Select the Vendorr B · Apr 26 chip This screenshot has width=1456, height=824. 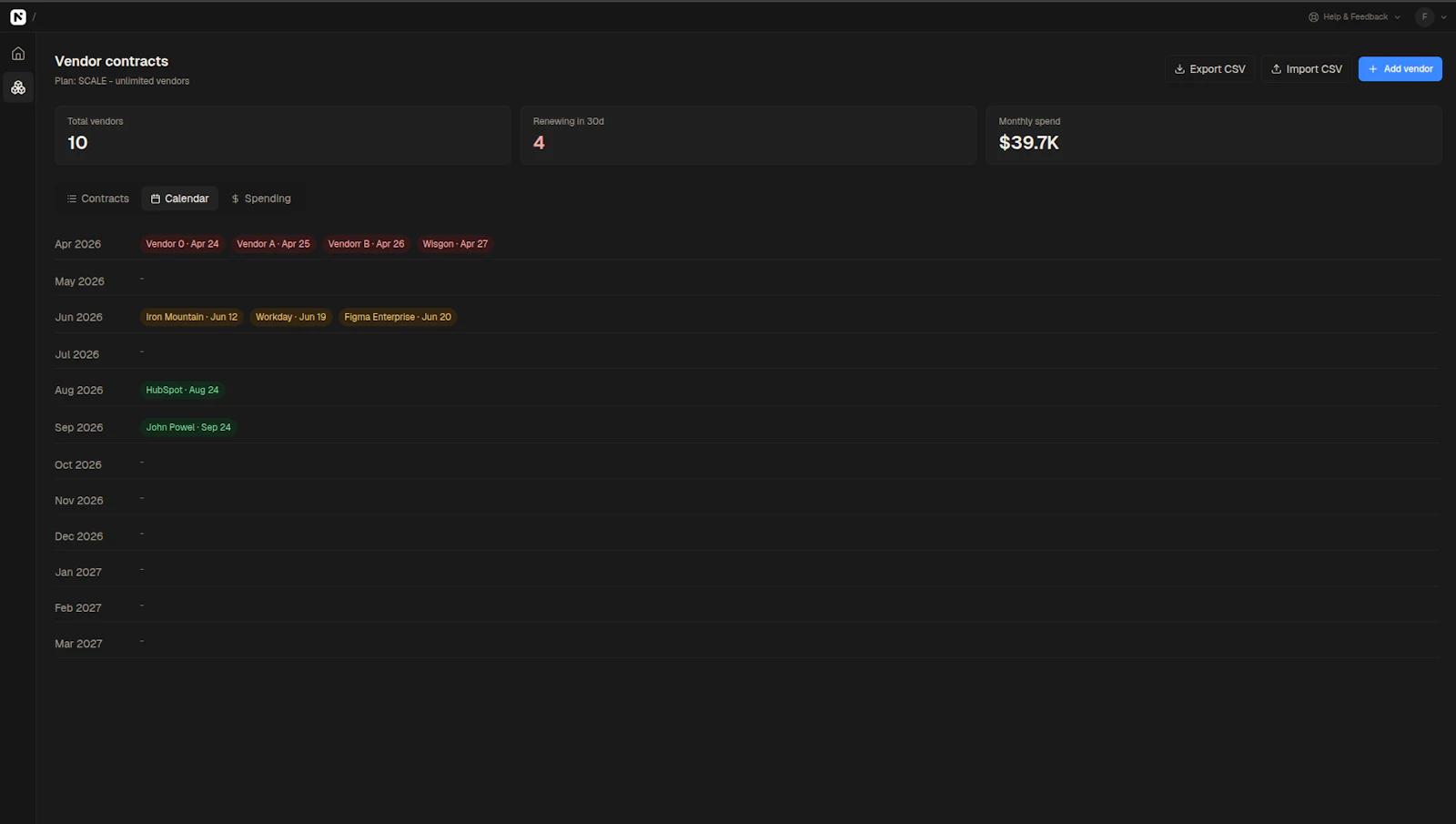pyautogui.click(x=366, y=244)
